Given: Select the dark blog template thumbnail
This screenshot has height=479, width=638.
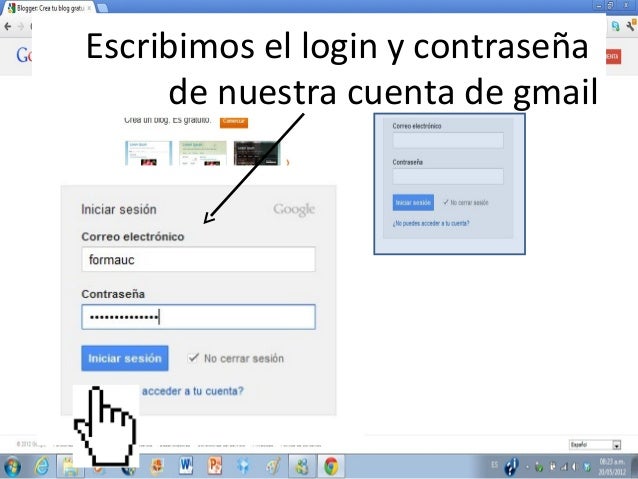Looking at the screenshot, I should pyautogui.click(x=257, y=153).
